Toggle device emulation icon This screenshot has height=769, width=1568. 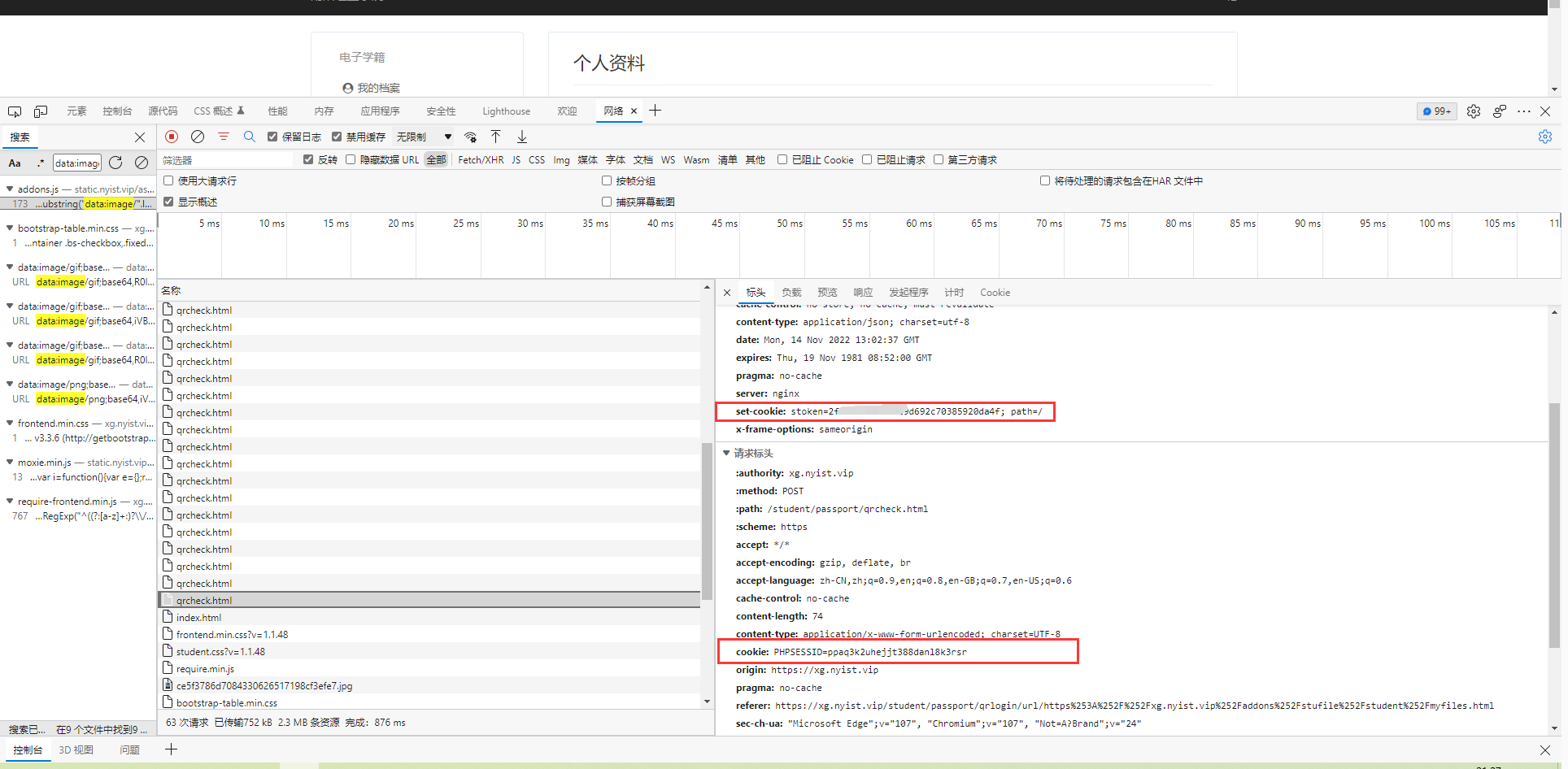pyautogui.click(x=41, y=111)
